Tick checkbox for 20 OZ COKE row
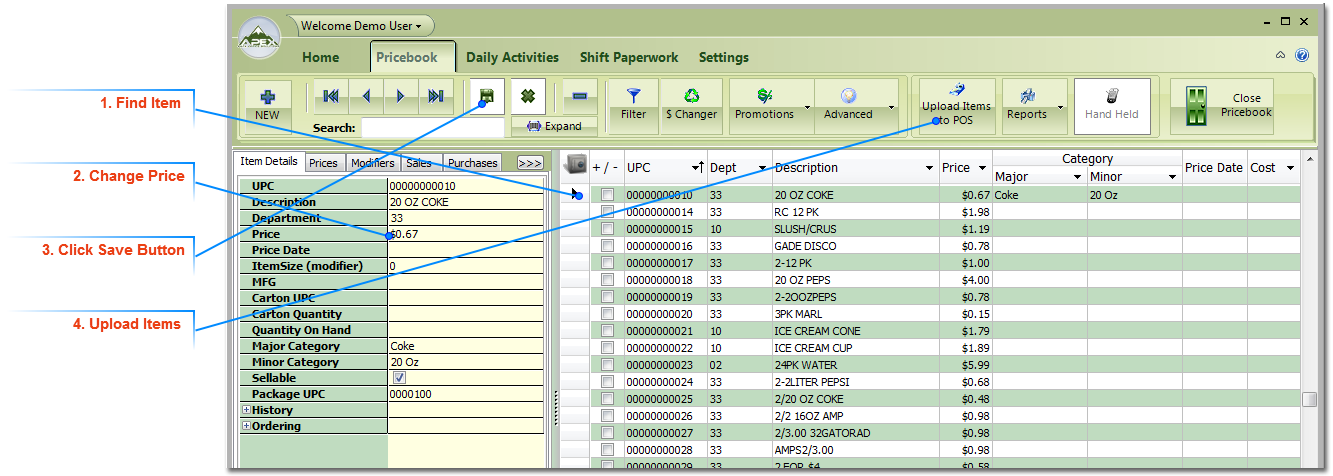 (x=607, y=195)
